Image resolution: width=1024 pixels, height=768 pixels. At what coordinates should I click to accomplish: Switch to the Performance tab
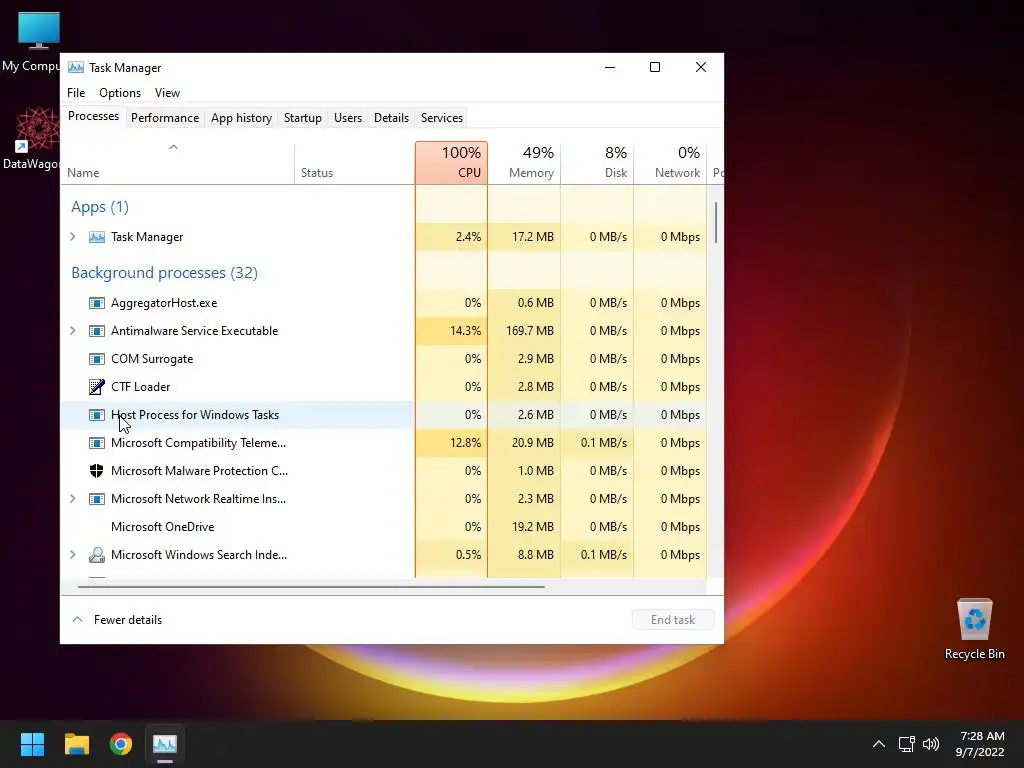165,118
